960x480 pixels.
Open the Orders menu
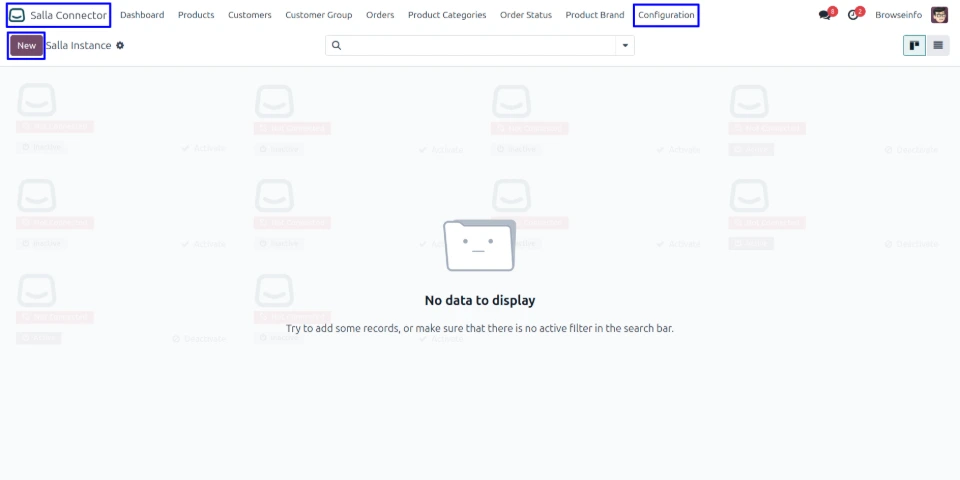[x=380, y=15]
